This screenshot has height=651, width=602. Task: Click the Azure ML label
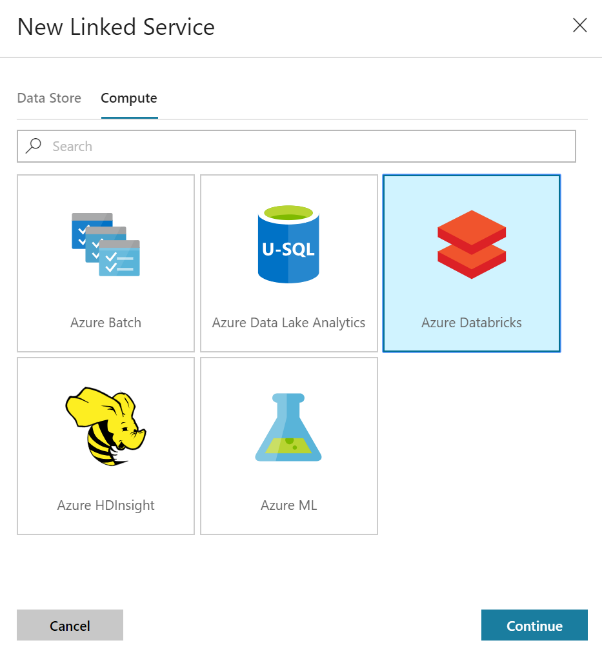pyautogui.click(x=289, y=505)
